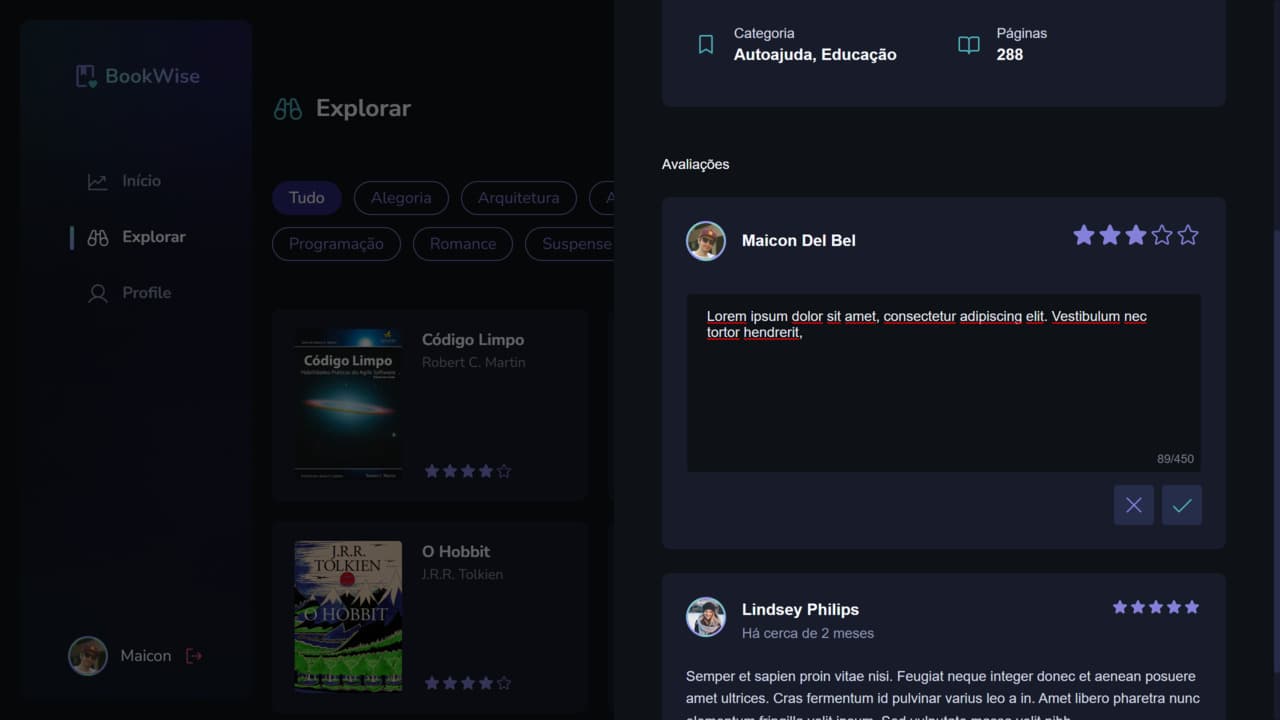This screenshot has width=1280, height=720.
Task: Switch to the Romance category filter
Action: pos(462,243)
